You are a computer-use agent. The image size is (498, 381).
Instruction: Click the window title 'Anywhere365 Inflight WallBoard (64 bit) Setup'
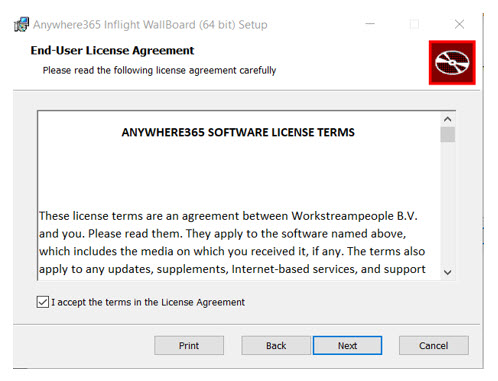point(150,25)
